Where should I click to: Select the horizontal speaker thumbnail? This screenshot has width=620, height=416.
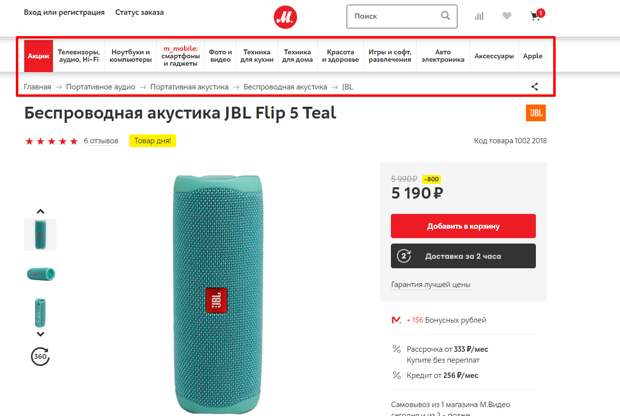click(x=40, y=274)
